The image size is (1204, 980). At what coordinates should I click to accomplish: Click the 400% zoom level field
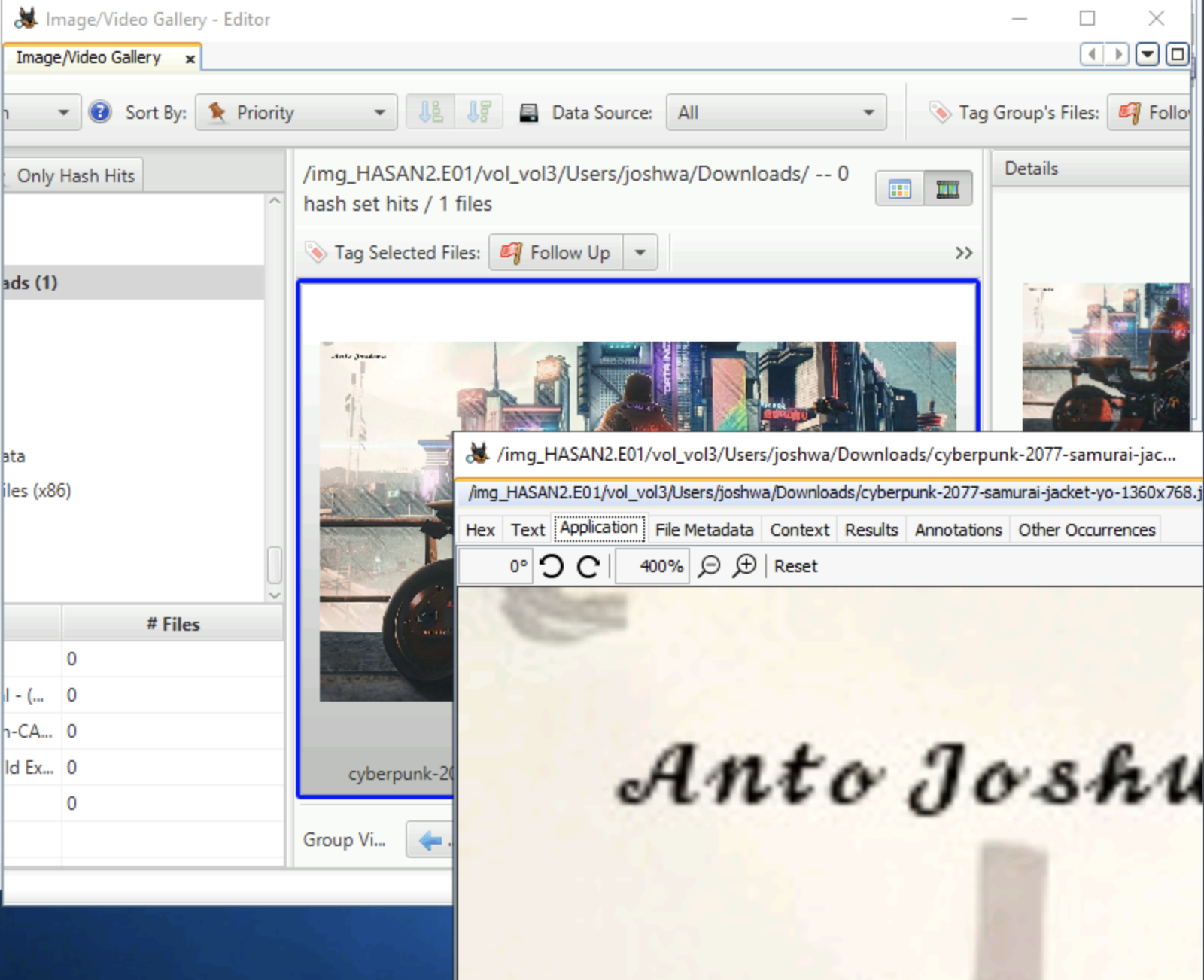pos(651,566)
